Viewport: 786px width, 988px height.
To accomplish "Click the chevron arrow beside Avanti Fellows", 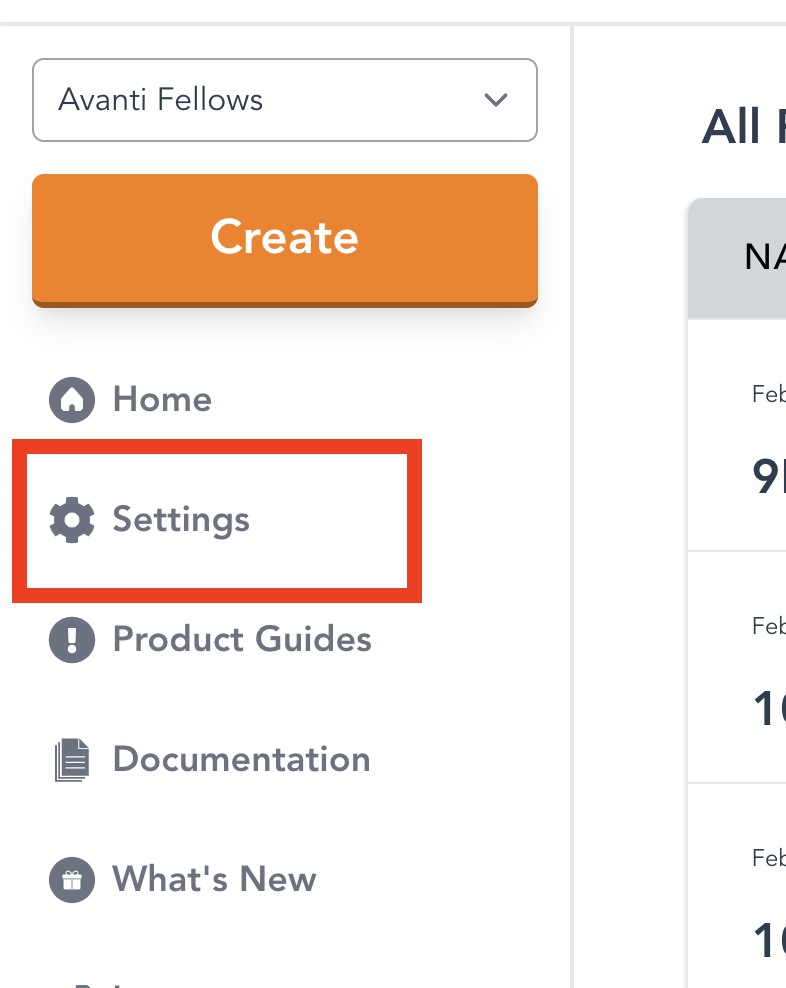I will coord(494,100).
